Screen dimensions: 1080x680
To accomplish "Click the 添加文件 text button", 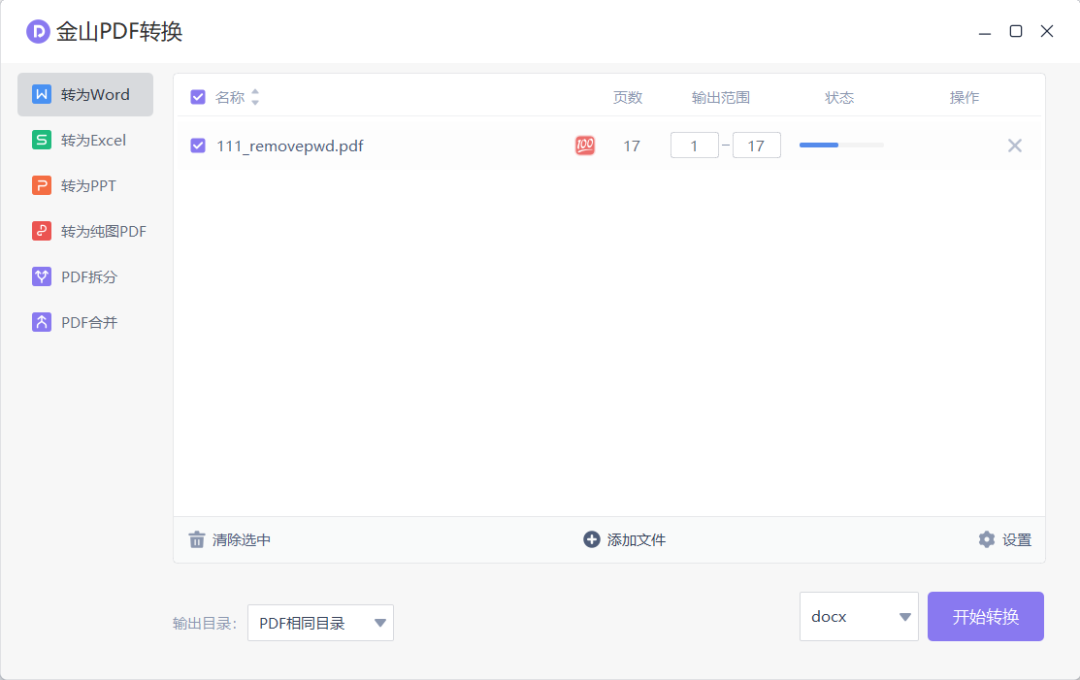I will (x=636, y=540).
